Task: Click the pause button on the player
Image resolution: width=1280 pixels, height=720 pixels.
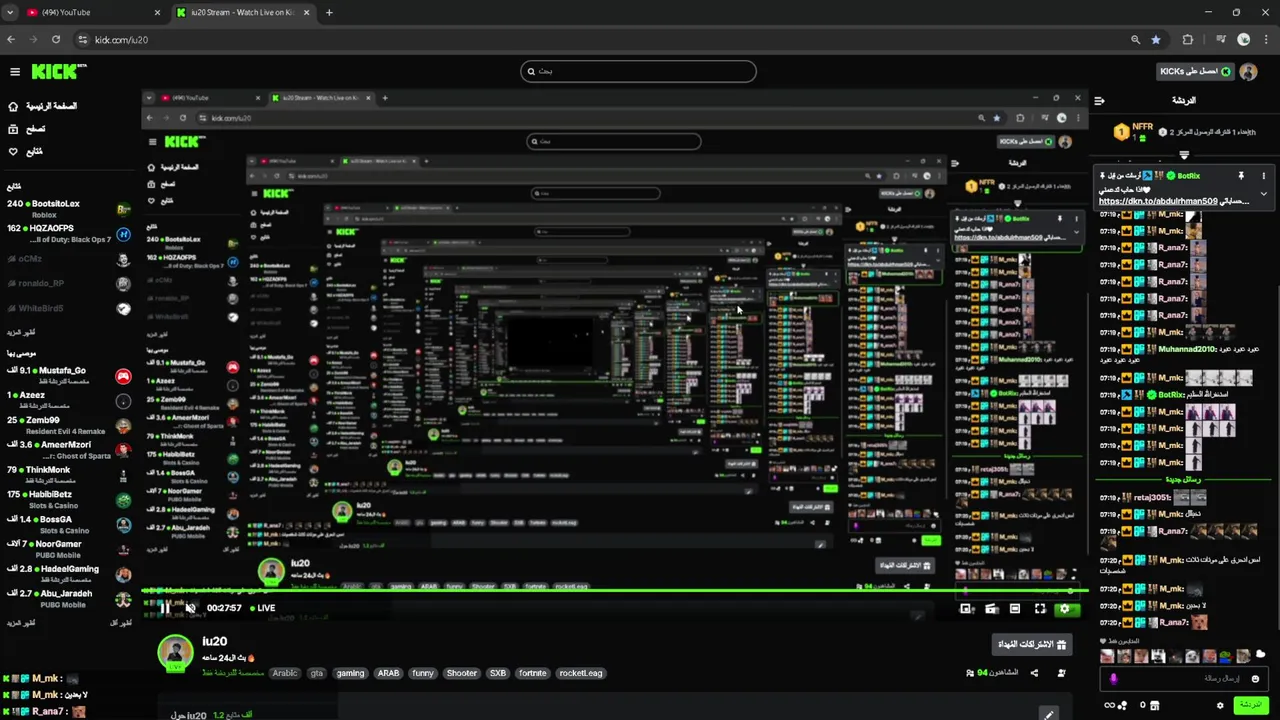Action: (166, 608)
